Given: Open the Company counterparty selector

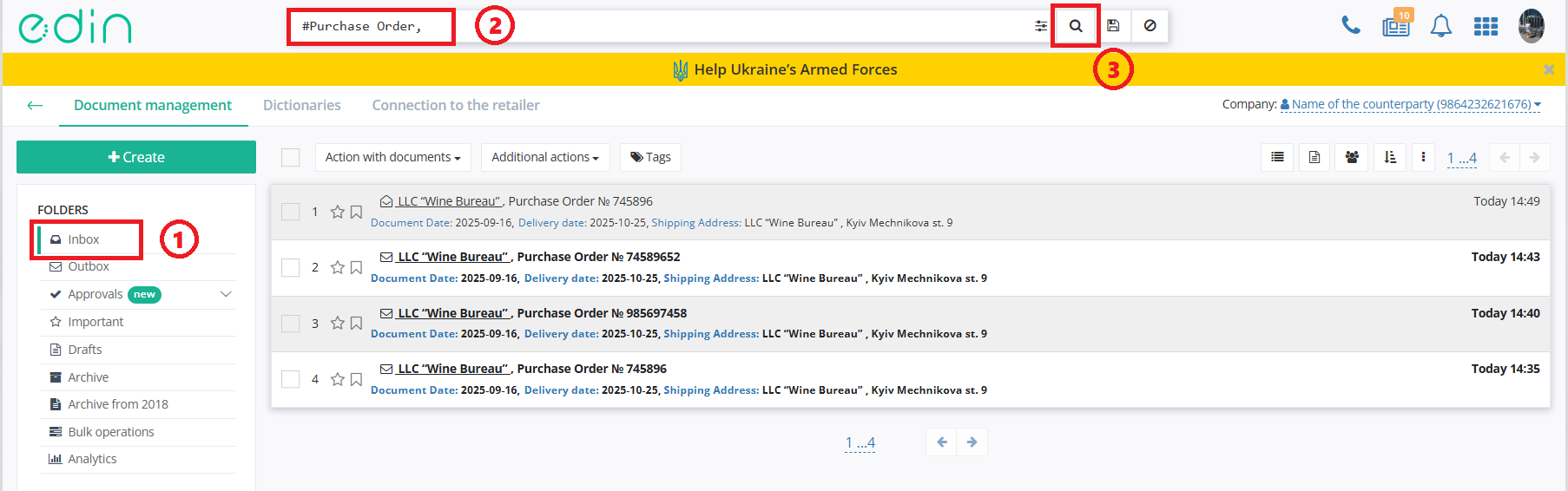Looking at the screenshot, I should pyautogui.click(x=1411, y=104).
